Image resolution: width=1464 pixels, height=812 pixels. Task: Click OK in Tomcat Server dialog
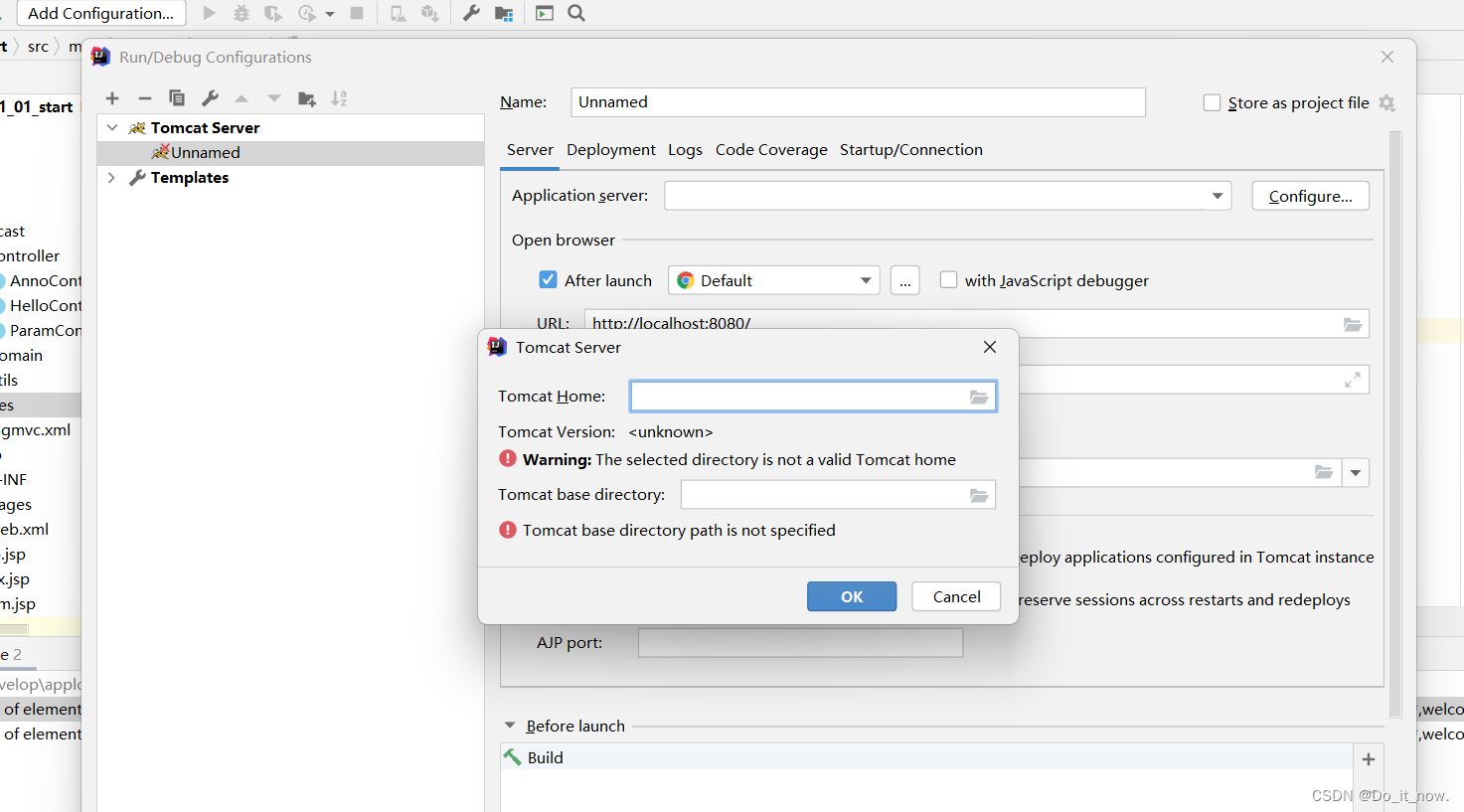click(x=852, y=596)
